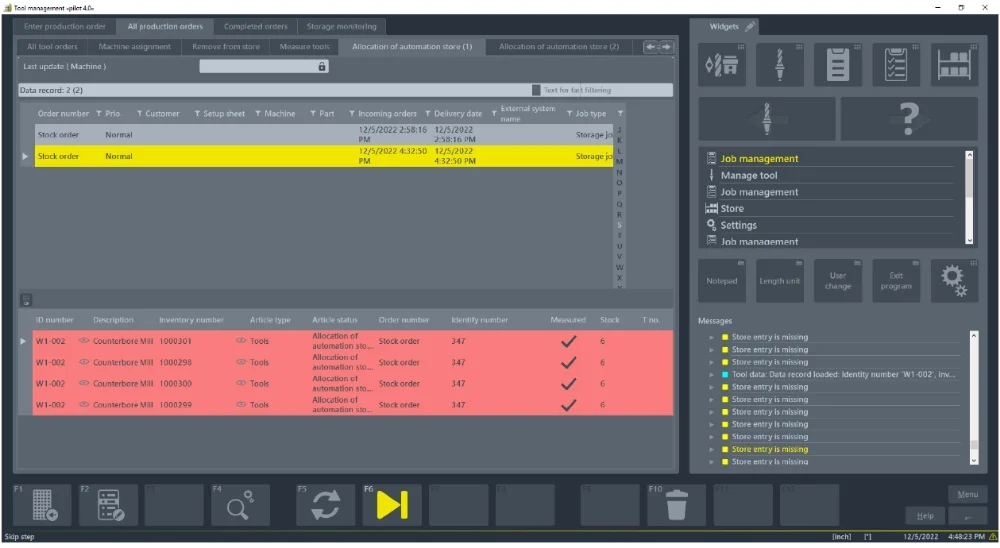Click the F10 trash delete icon

pyautogui.click(x=676, y=505)
